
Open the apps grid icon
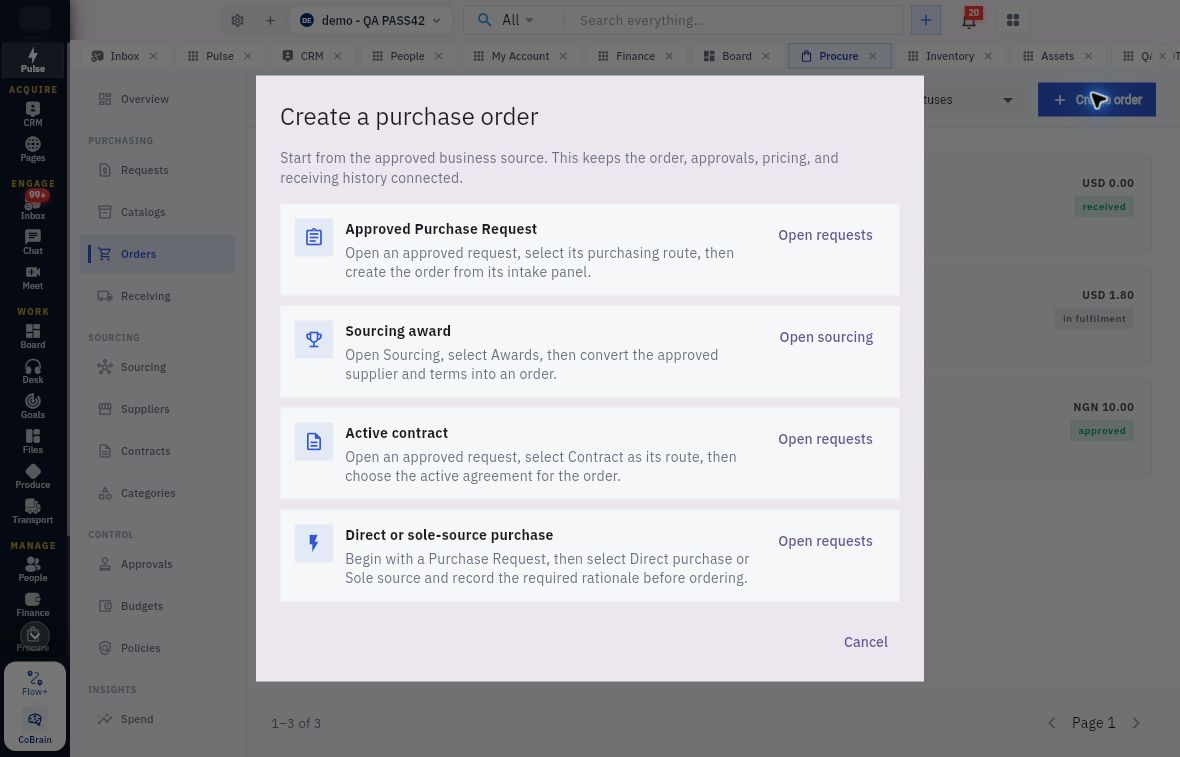tap(1013, 20)
